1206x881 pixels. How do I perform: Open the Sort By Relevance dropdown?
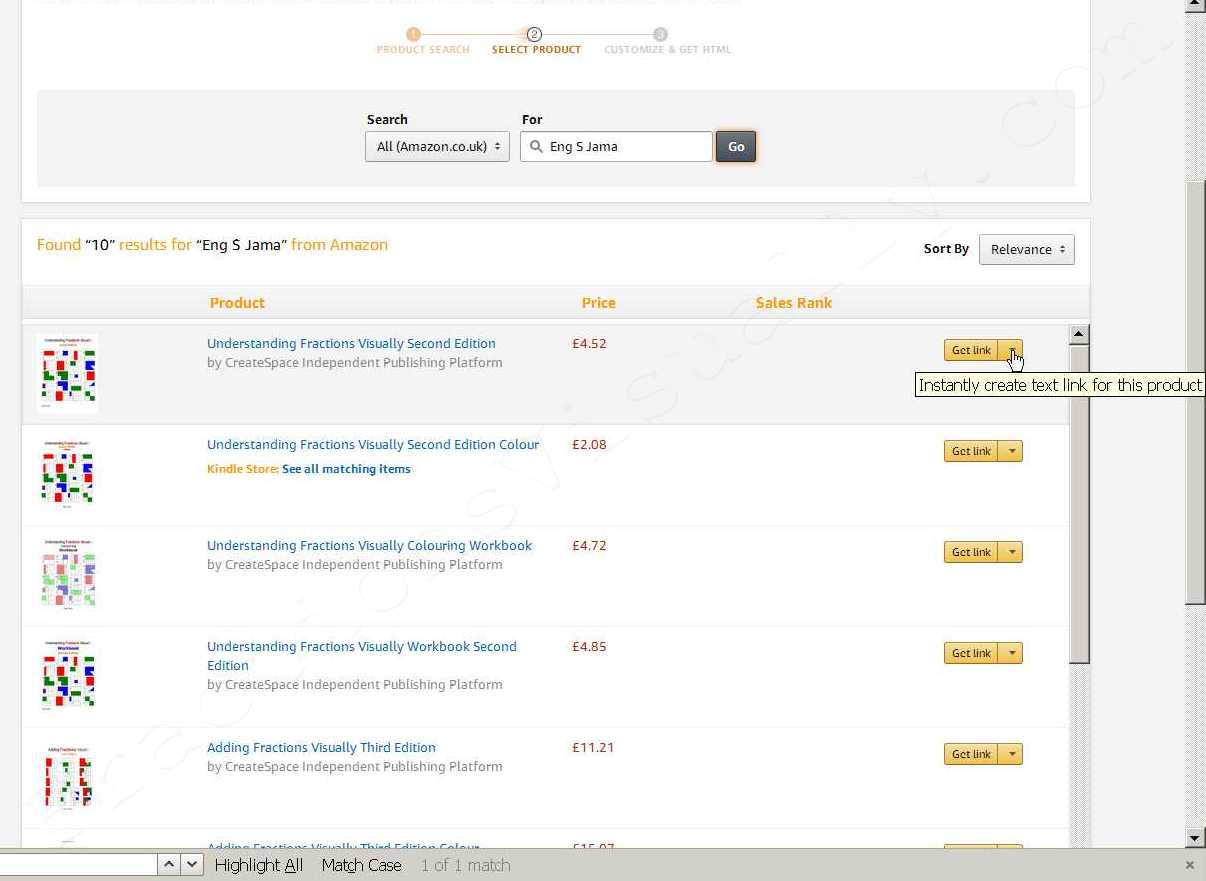coord(1027,249)
